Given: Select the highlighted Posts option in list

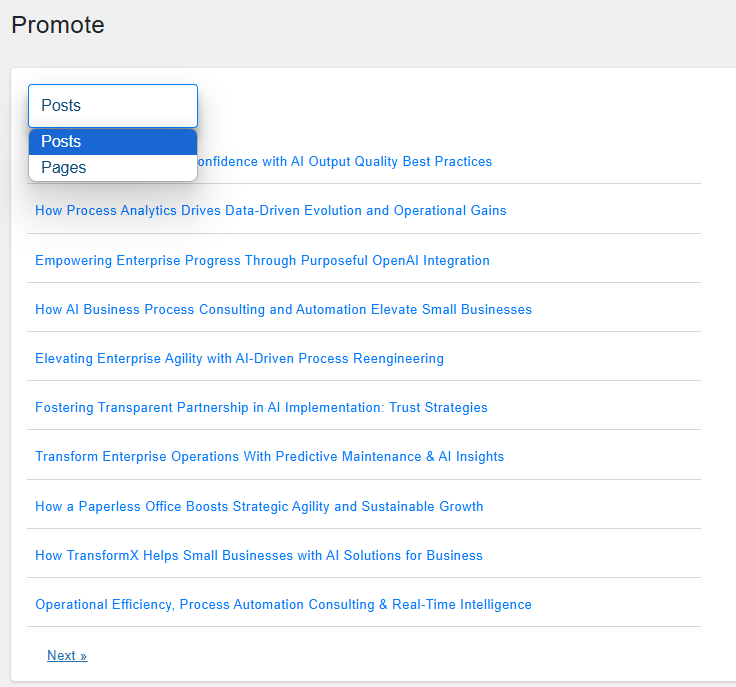Looking at the screenshot, I should [x=113, y=142].
